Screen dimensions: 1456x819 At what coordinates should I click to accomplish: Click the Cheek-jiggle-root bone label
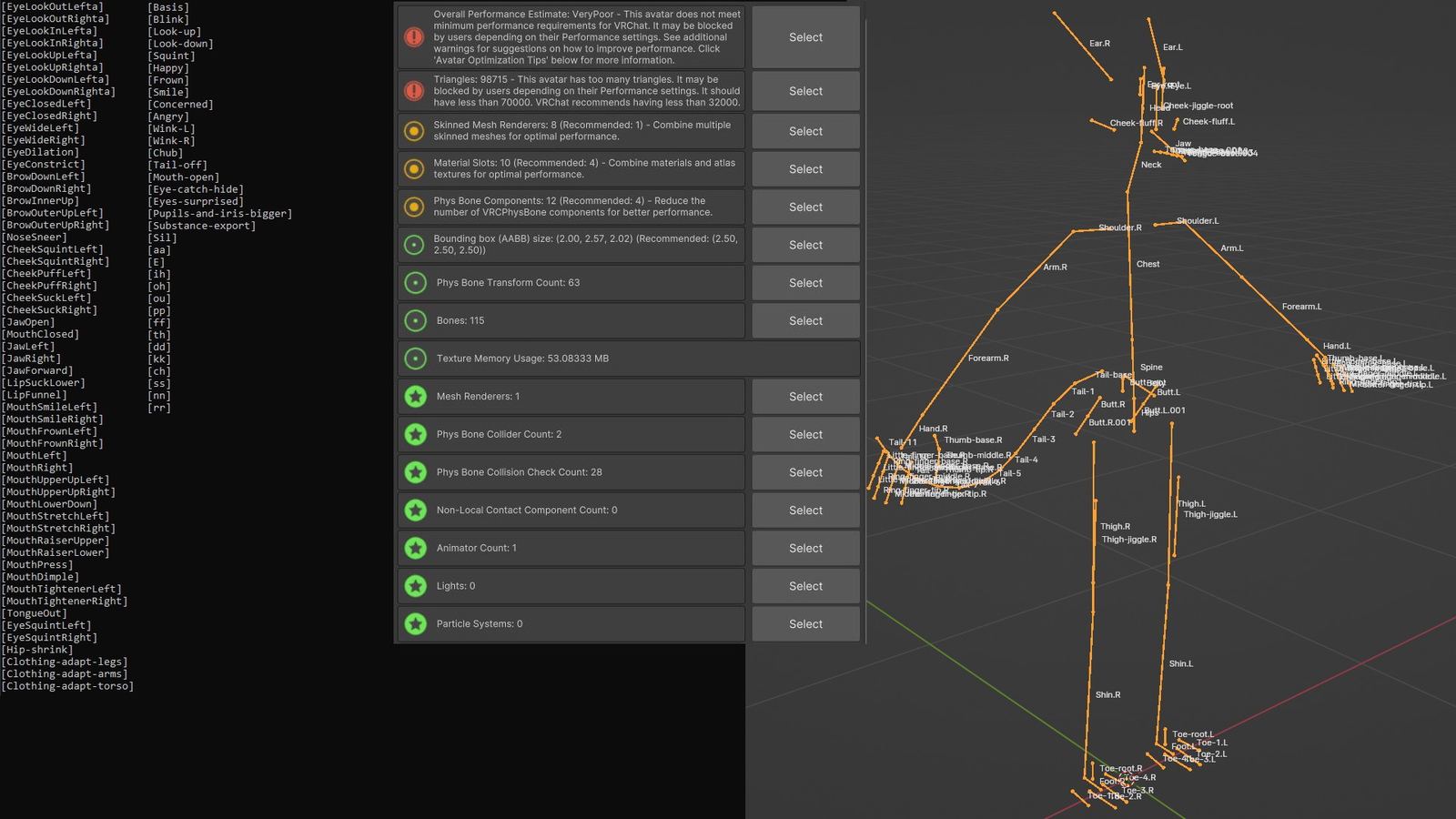(1198, 106)
